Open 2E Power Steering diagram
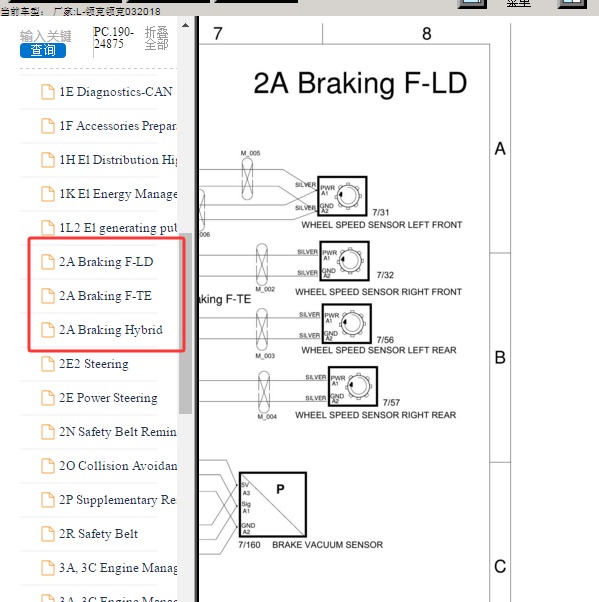 coord(108,398)
